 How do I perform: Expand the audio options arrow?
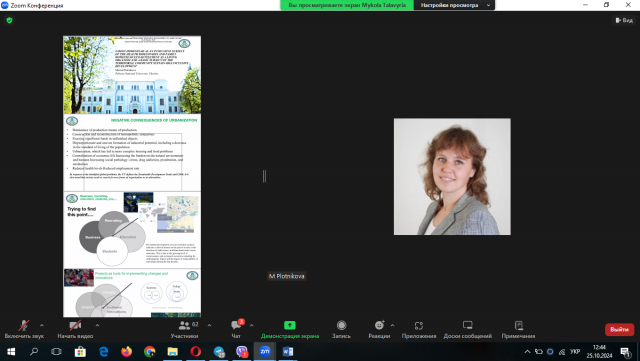click(42, 325)
